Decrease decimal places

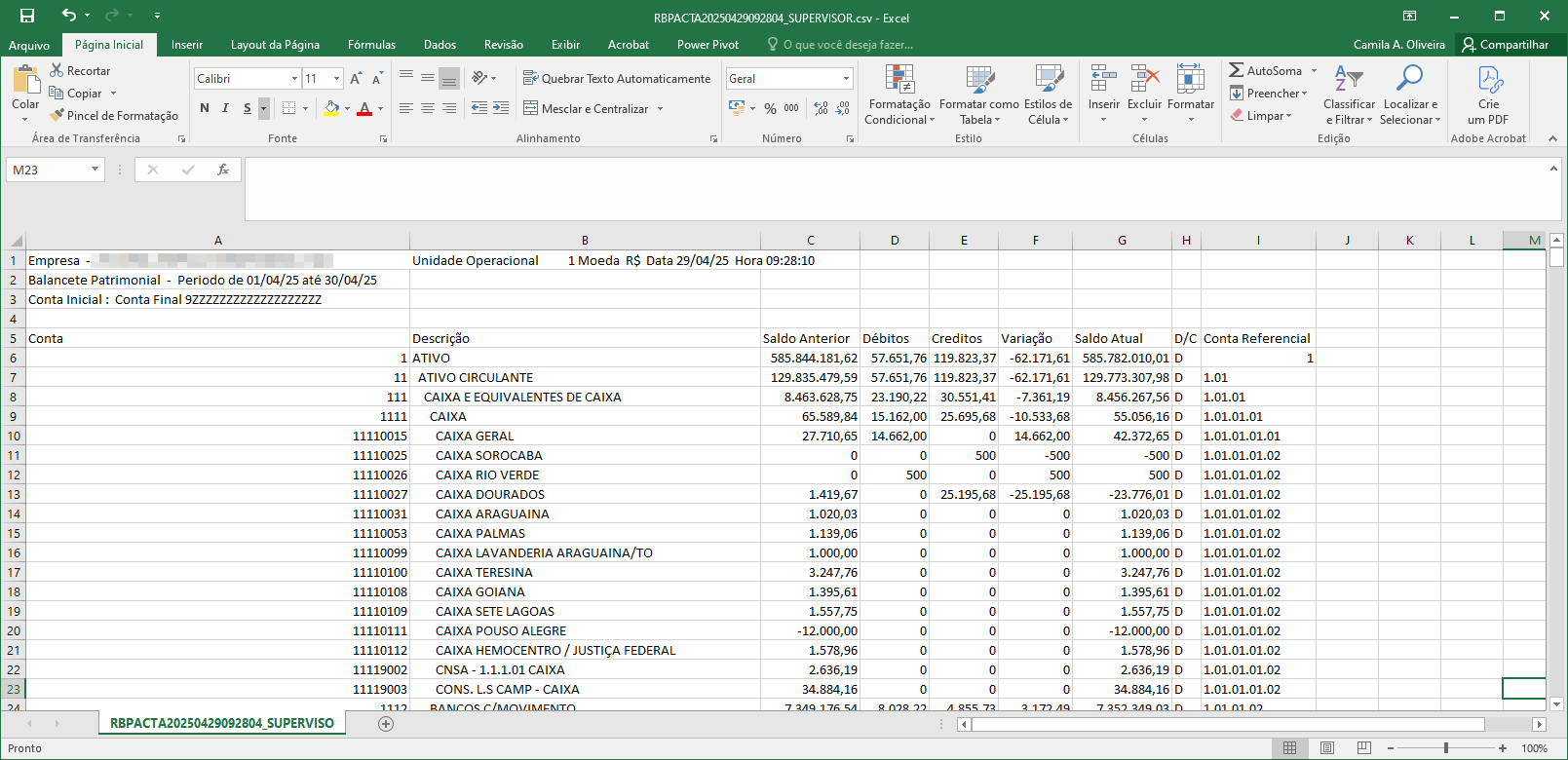point(843,108)
